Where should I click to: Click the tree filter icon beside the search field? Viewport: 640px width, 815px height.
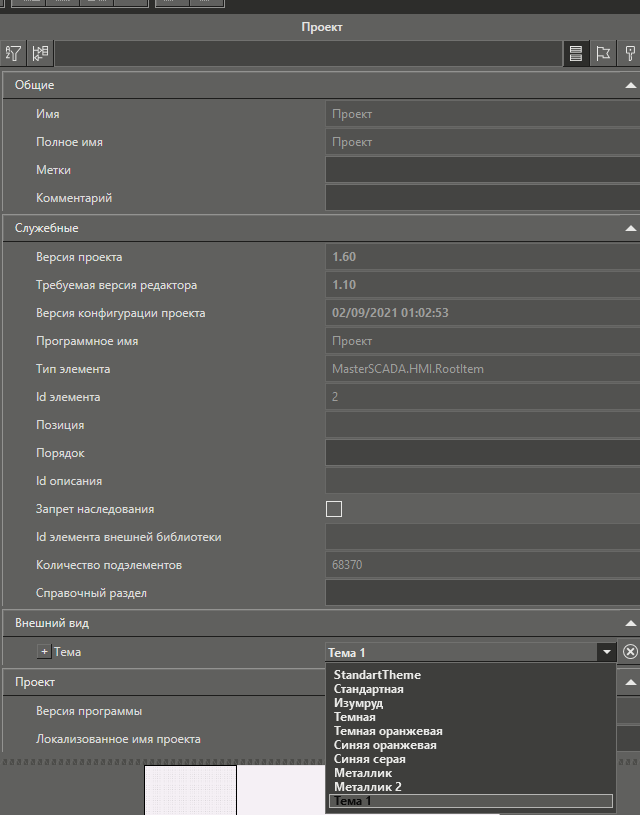pyautogui.click(x=41, y=54)
